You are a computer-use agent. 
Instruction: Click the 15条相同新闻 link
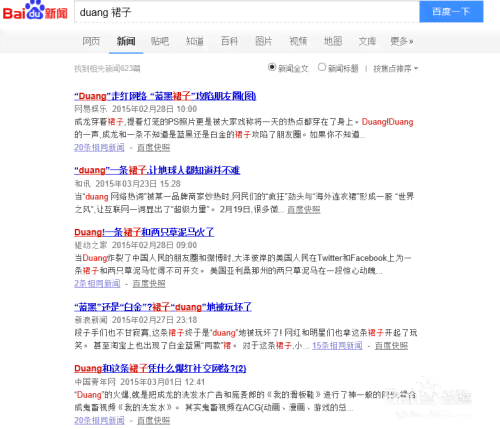(337, 346)
